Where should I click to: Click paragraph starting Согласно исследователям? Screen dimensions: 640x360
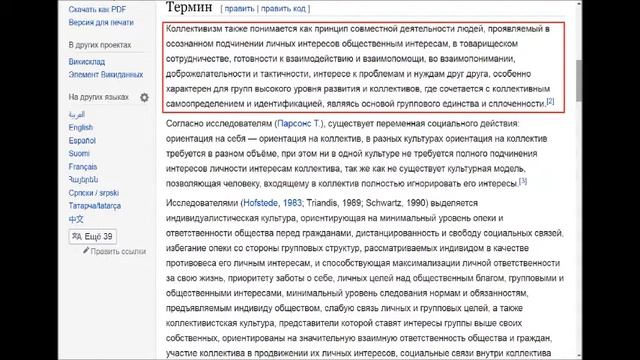click(x=356, y=153)
